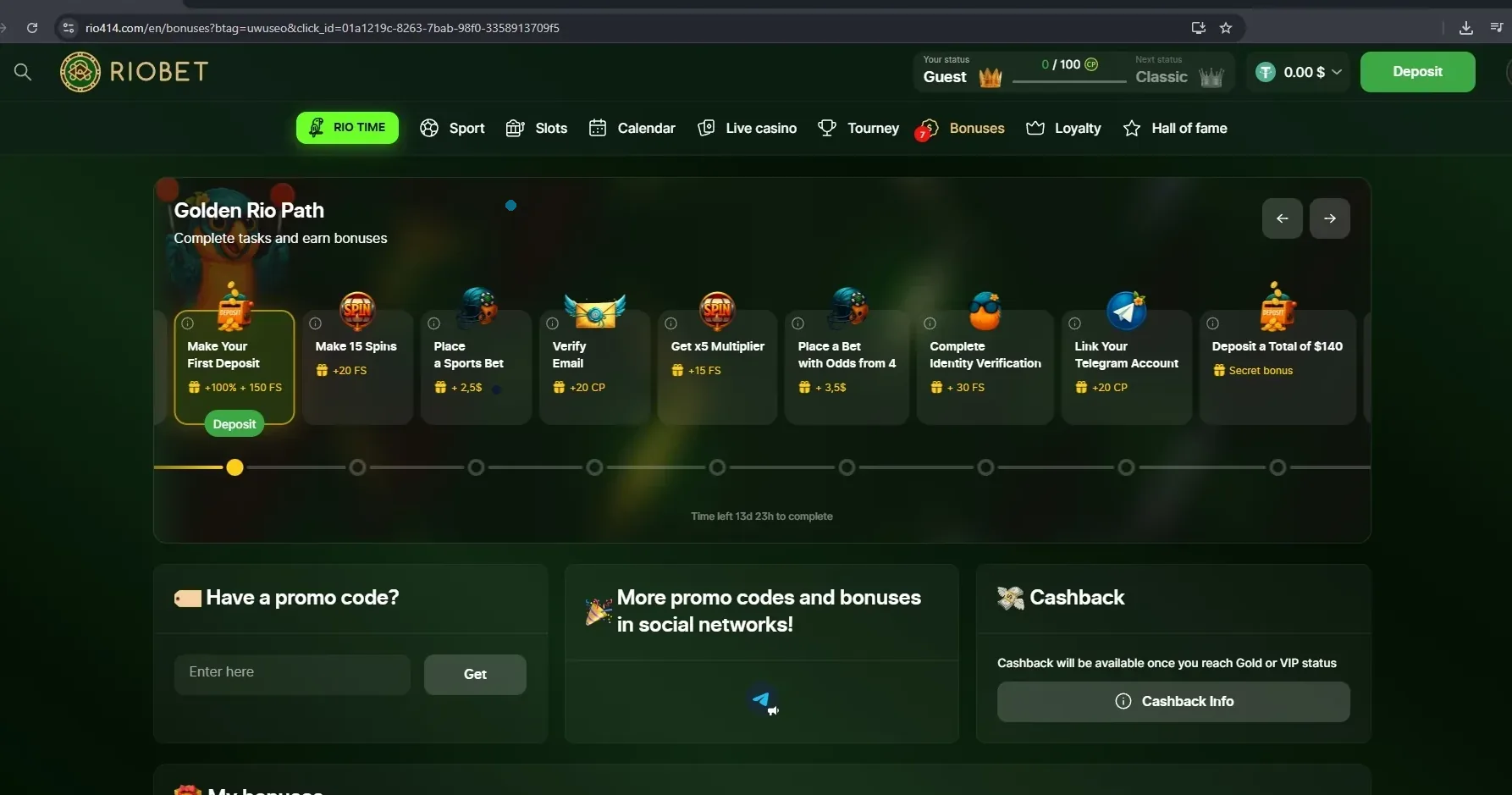Open the Loyalty section
1512x795 pixels.
click(1063, 129)
